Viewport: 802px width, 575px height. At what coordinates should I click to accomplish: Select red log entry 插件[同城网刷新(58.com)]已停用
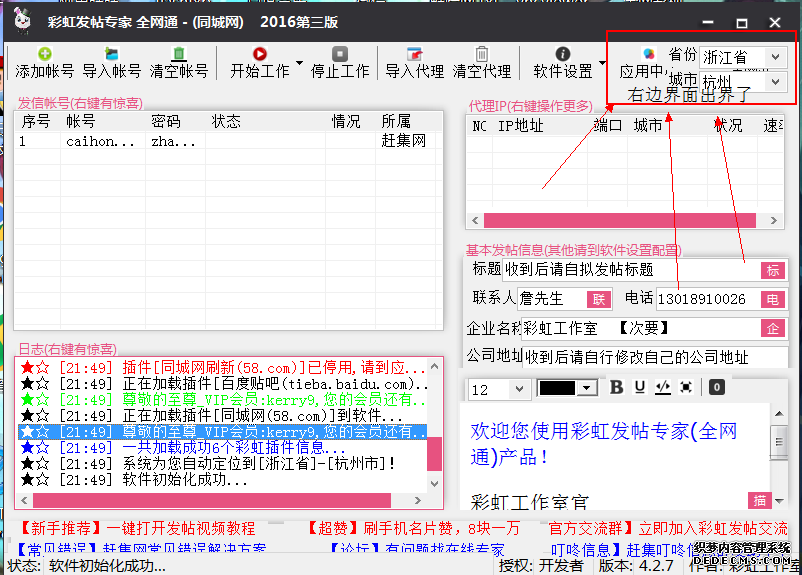tap(223, 368)
